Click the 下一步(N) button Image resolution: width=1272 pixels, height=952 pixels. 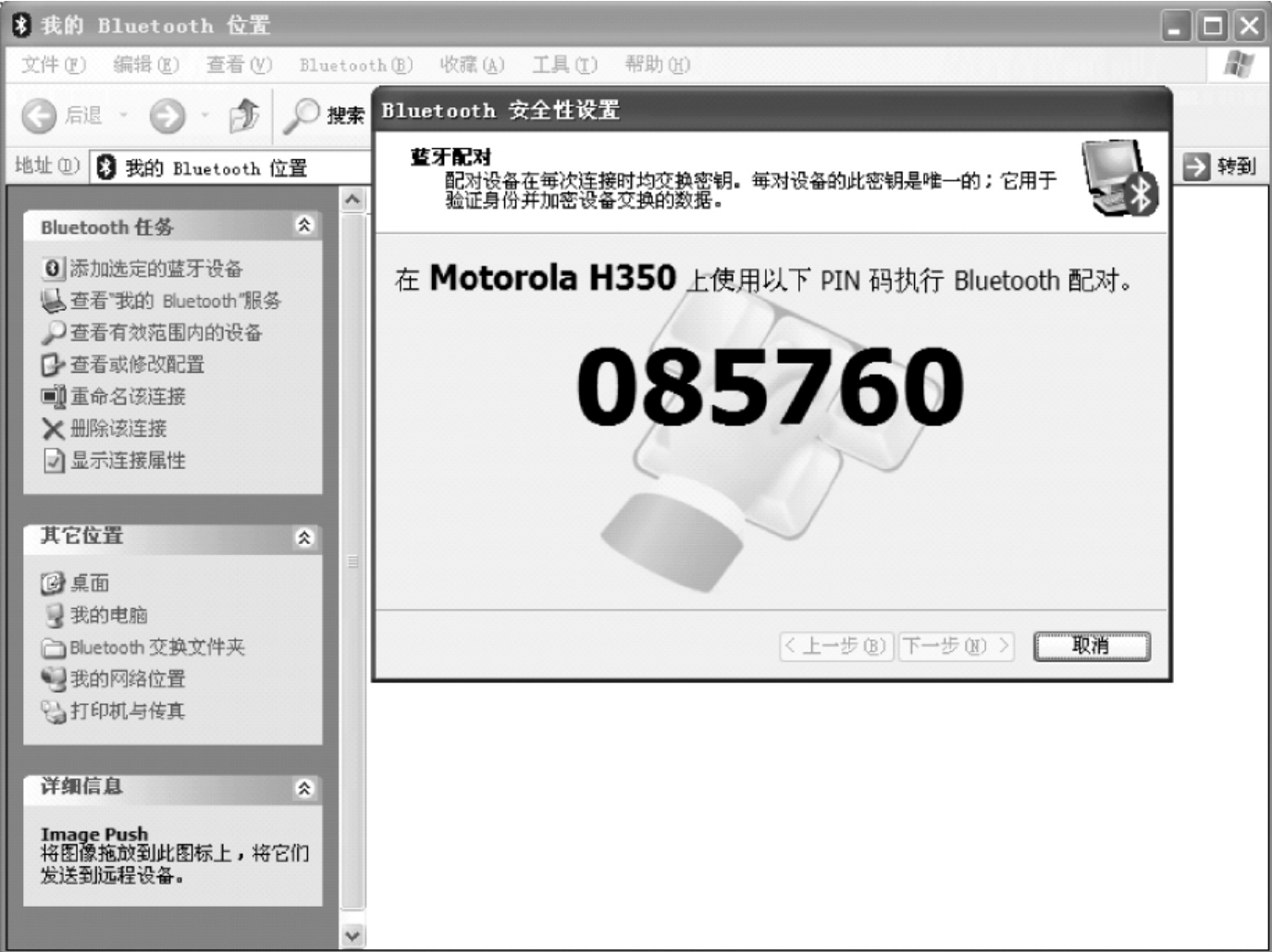957,646
